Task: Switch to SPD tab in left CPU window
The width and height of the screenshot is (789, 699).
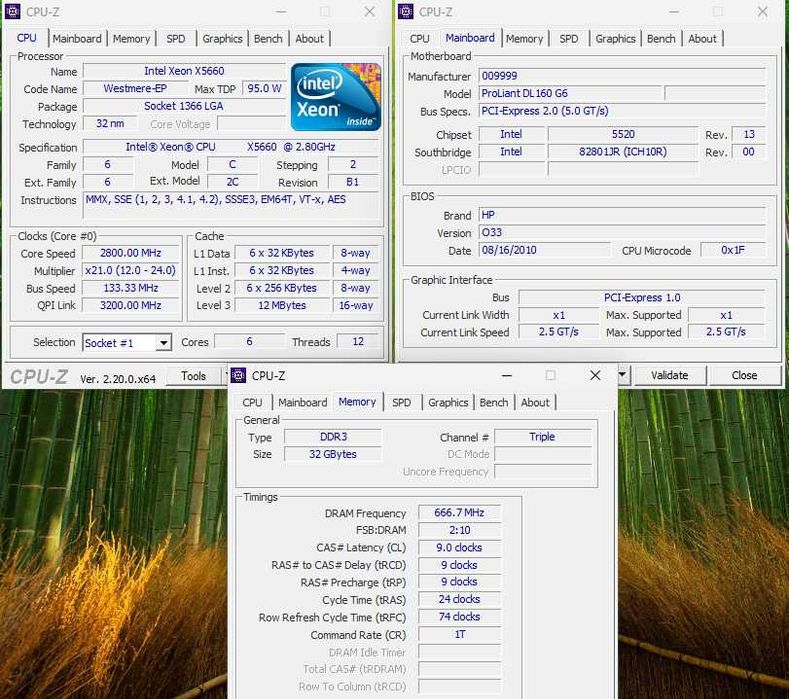Action: 176,39
